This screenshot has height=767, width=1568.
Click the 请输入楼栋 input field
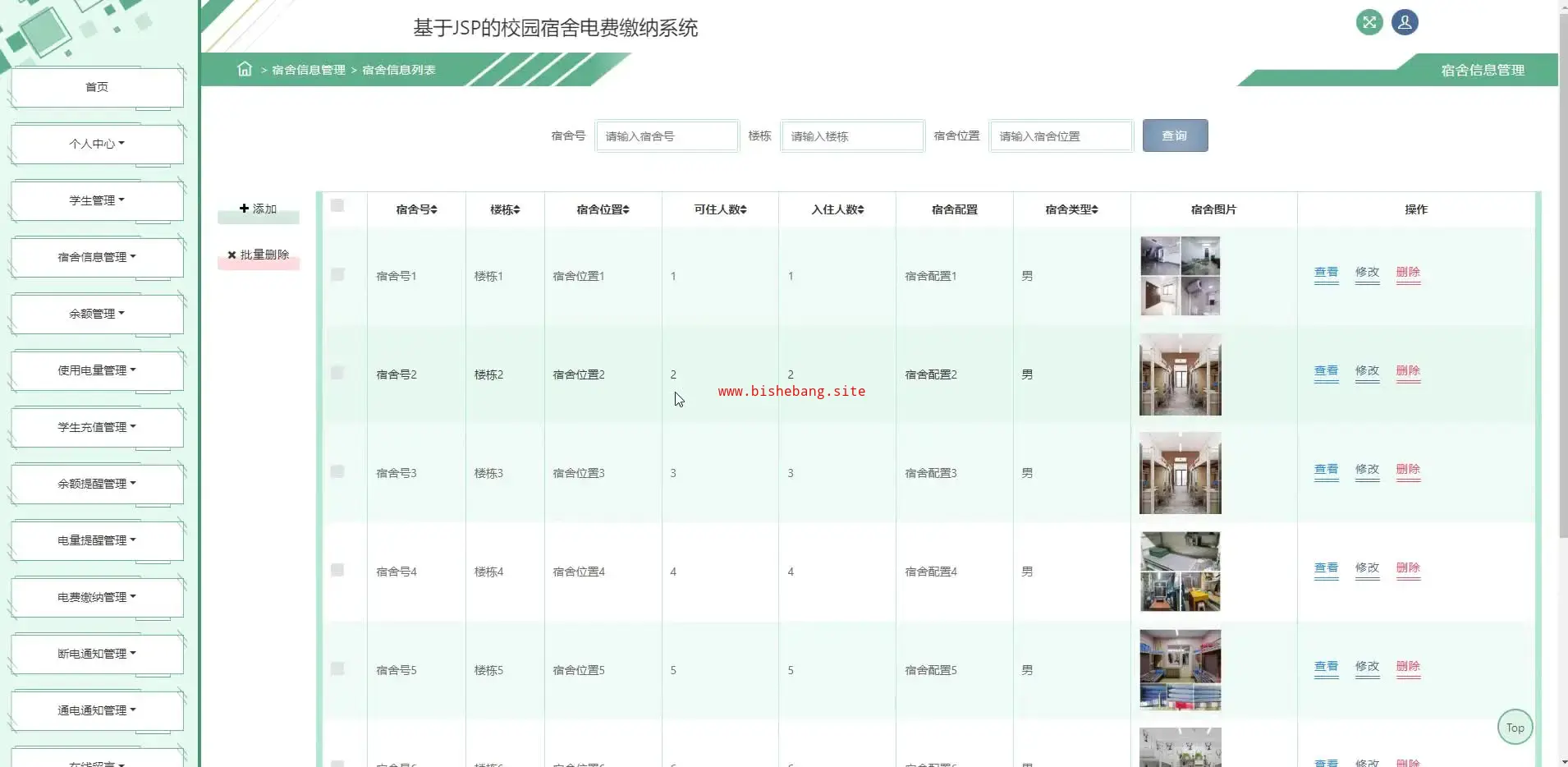point(852,136)
